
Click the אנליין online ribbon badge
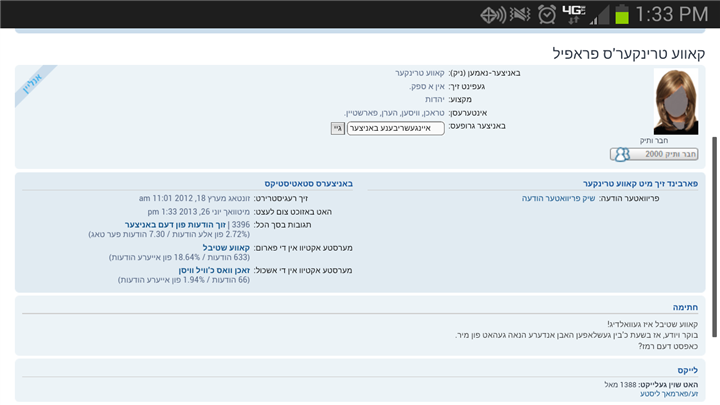pyautogui.click(x=34, y=84)
